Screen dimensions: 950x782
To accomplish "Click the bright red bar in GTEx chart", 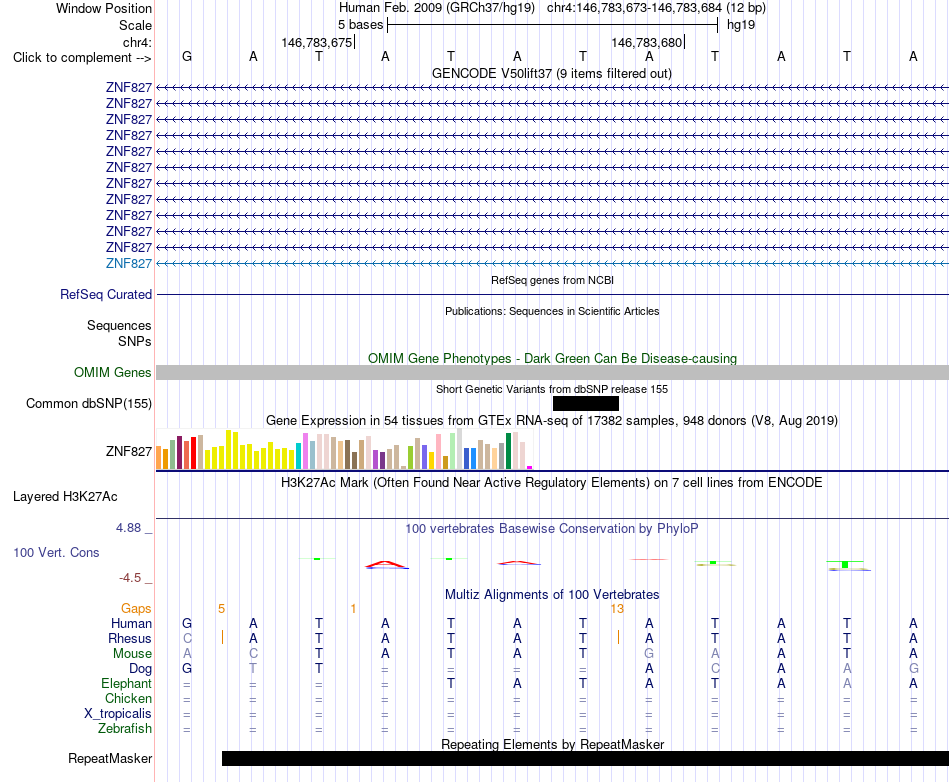I will [x=193, y=452].
